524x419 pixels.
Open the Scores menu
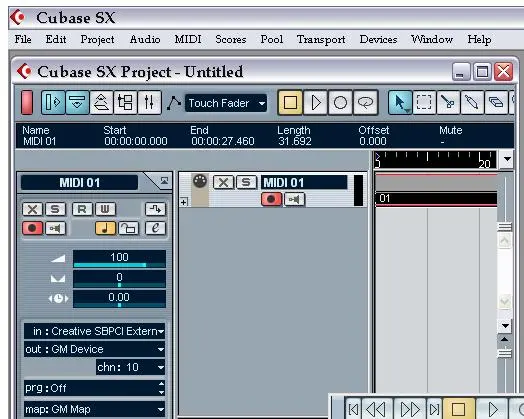tap(231, 39)
